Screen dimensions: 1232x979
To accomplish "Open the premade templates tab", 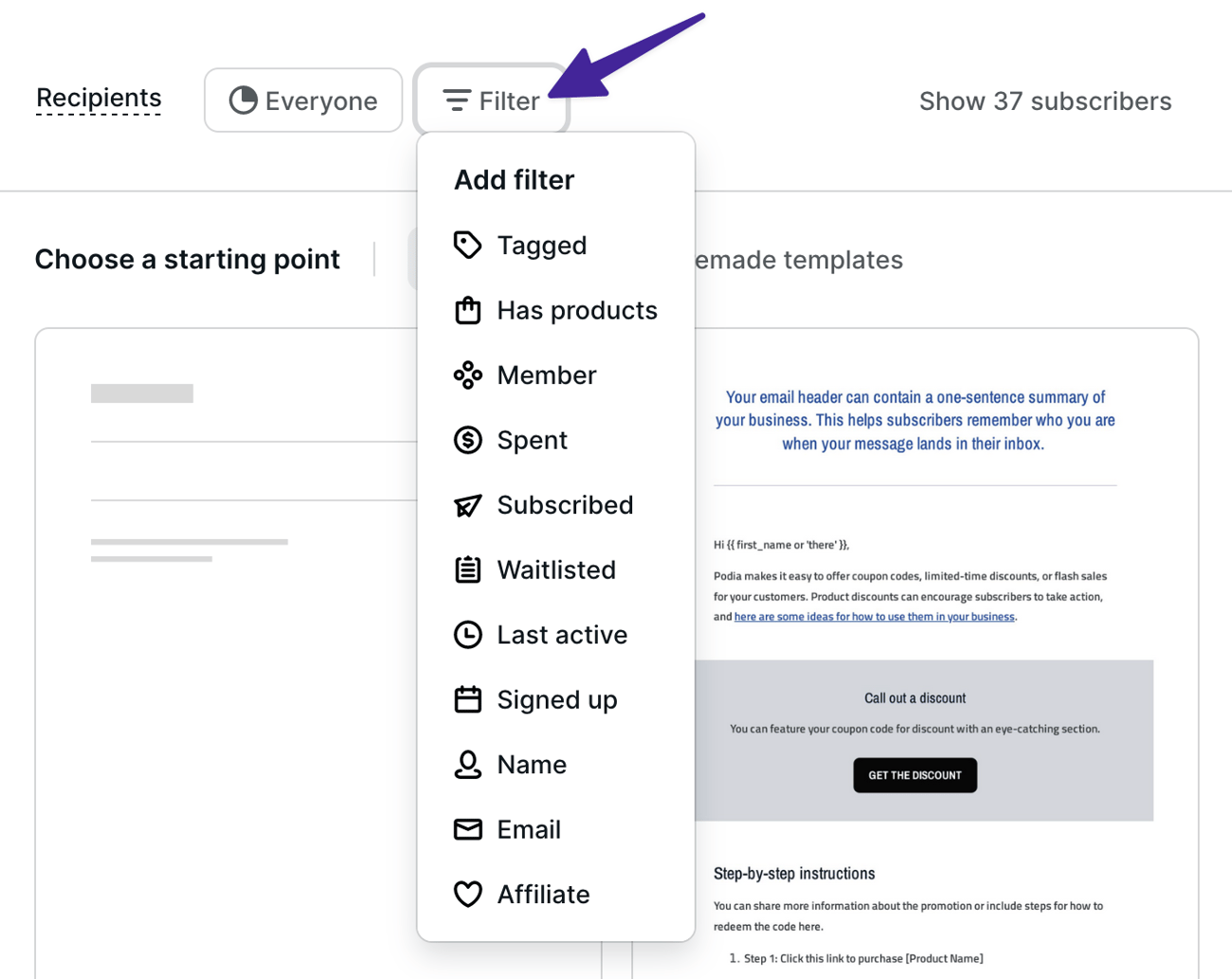I will click(798, 260).
